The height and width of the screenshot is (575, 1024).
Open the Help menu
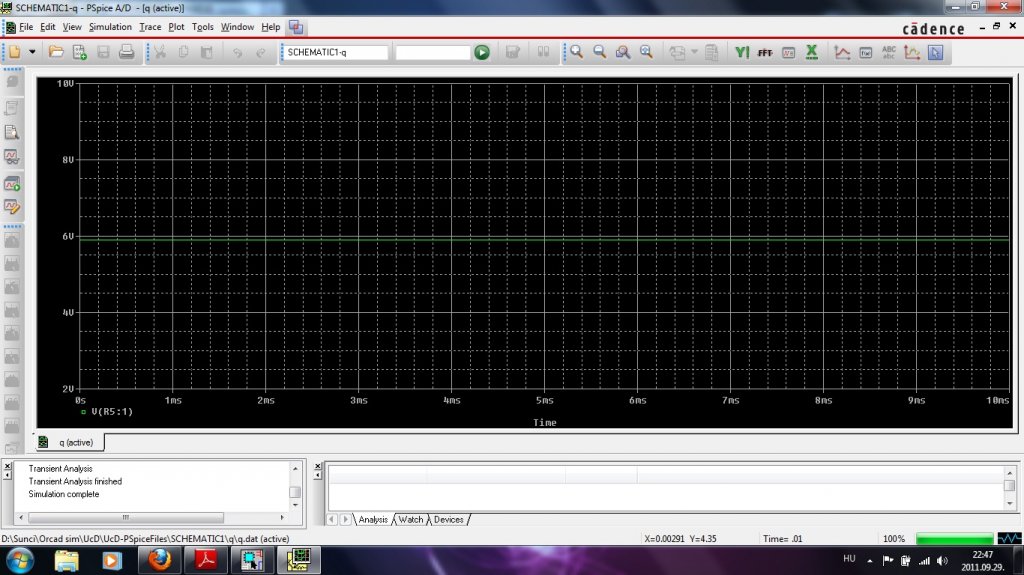coord(270,27)
